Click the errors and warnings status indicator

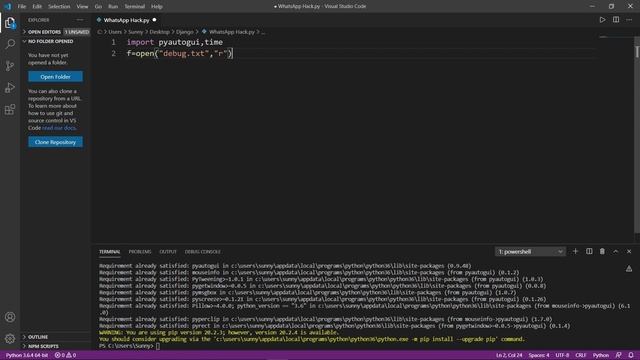tap(65, 355)
